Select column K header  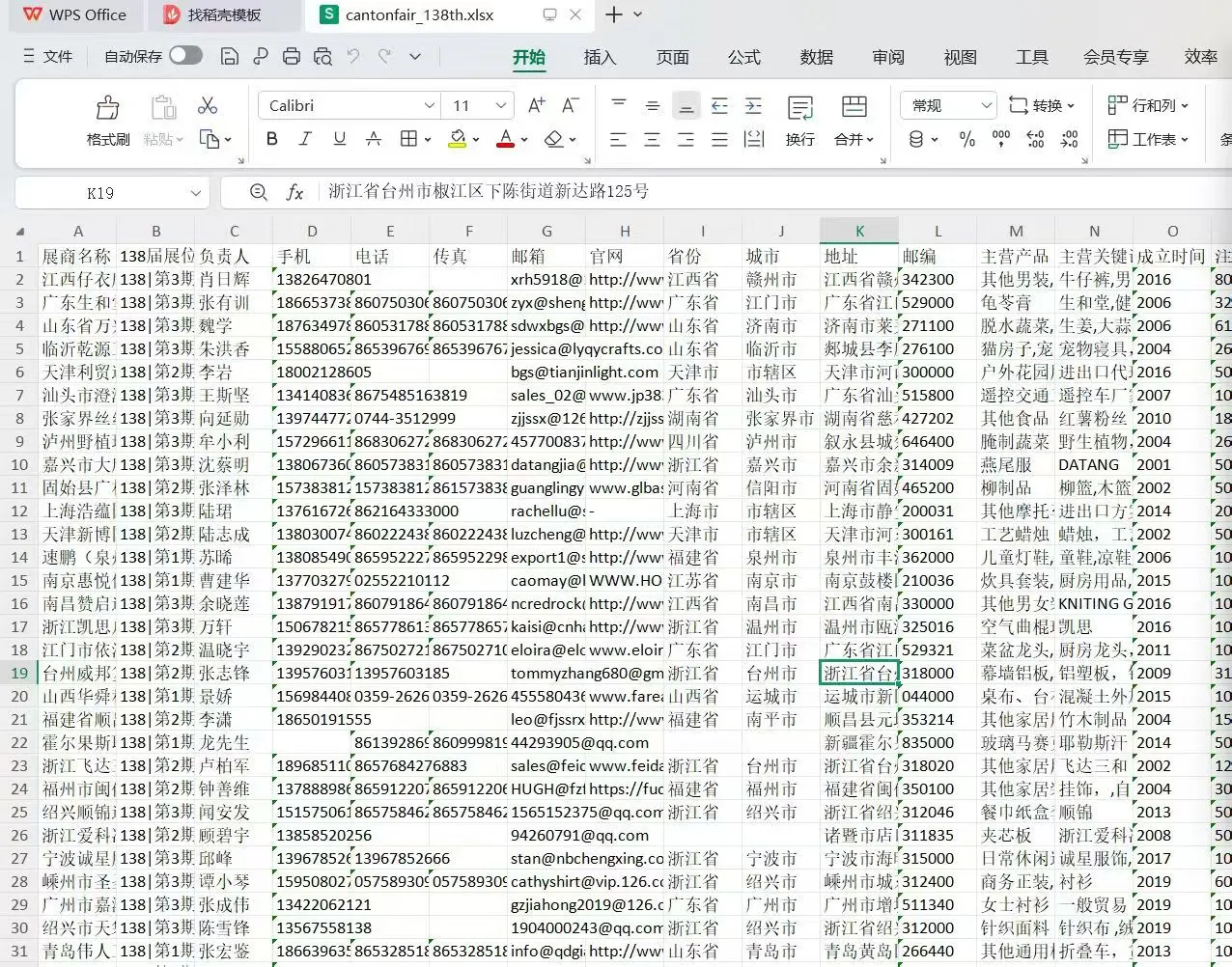tap(859, 232)
